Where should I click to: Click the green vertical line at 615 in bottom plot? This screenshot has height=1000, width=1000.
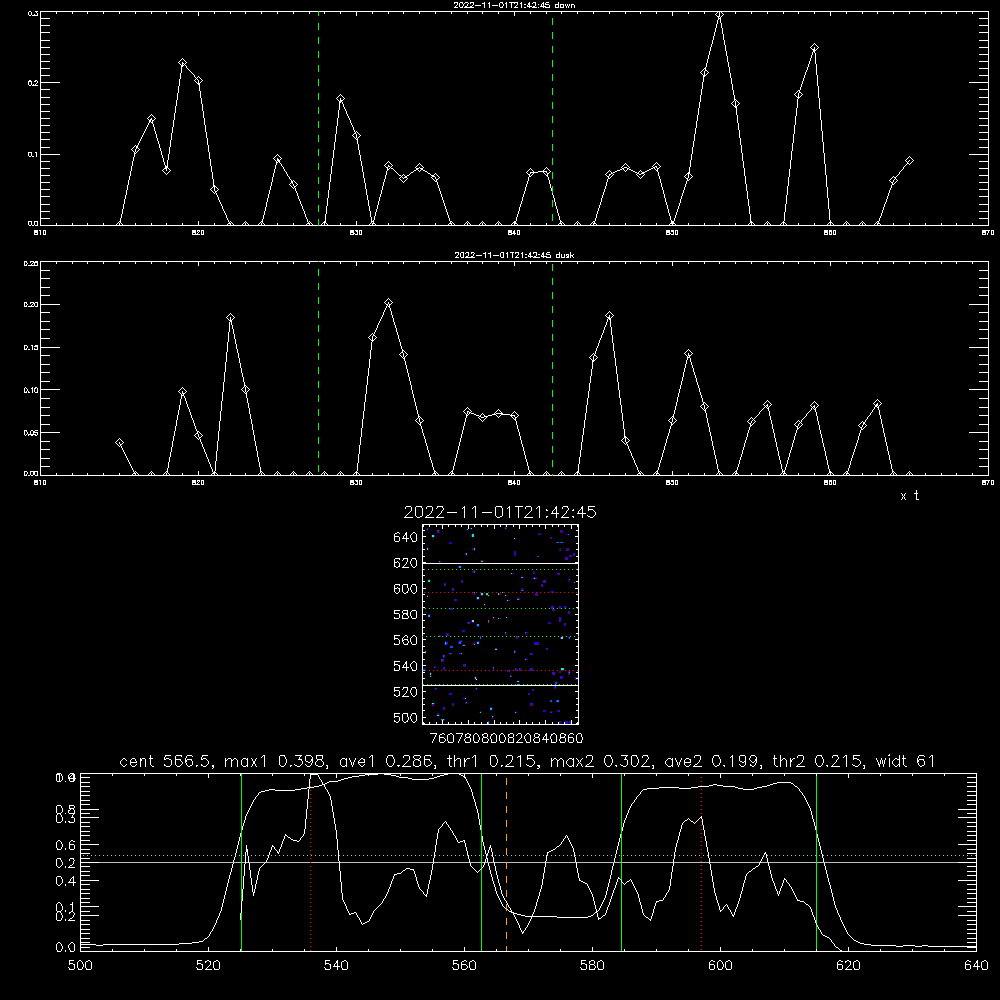pos(816,862)
